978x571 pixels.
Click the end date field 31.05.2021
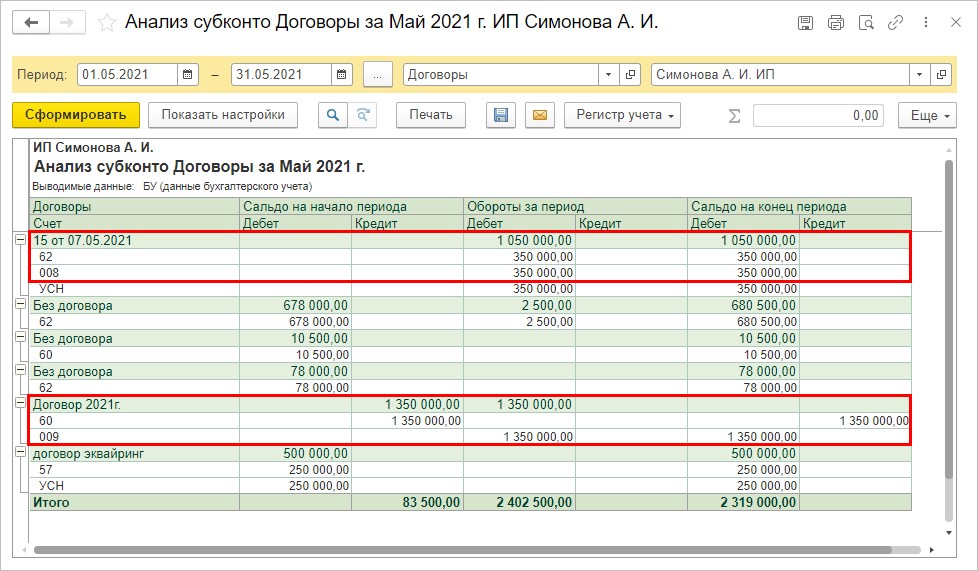281,74
